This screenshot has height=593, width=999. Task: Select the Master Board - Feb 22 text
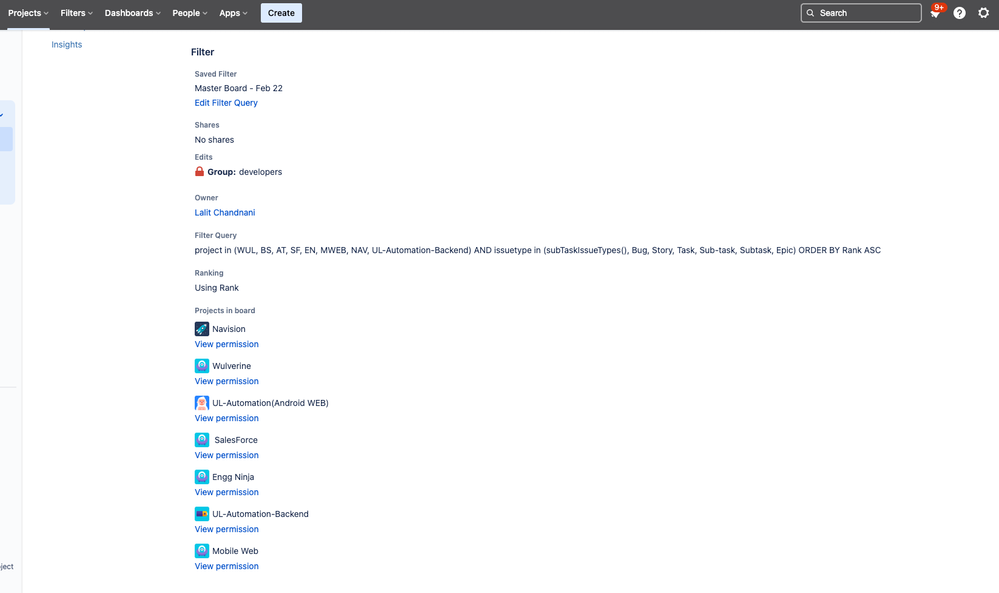(x=238, y=88)
